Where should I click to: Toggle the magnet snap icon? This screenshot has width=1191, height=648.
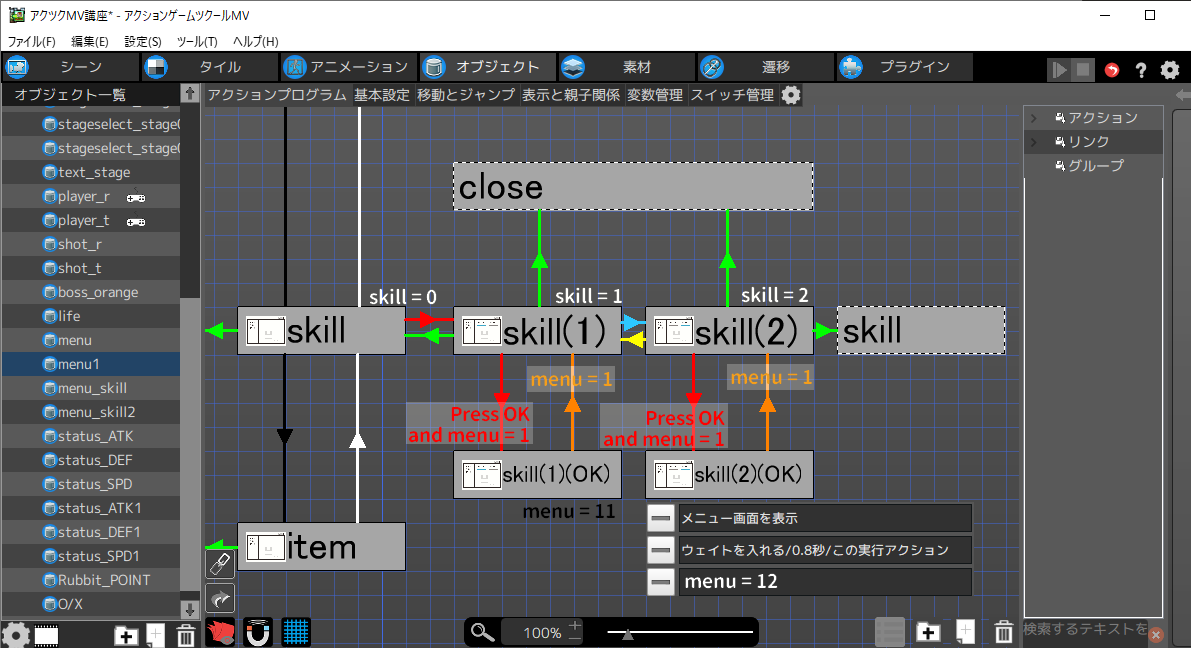258,632
